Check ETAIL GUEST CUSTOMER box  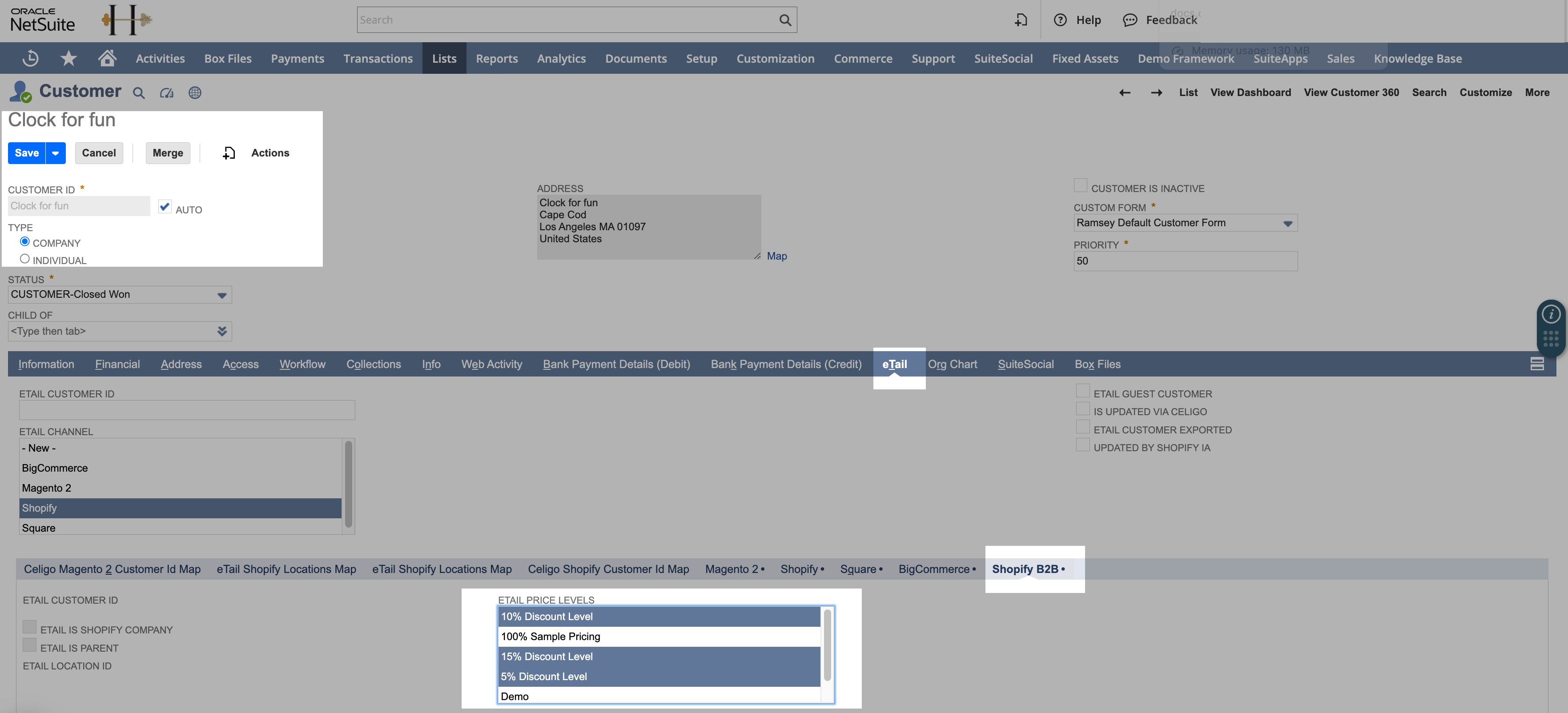coord(1083,391)
